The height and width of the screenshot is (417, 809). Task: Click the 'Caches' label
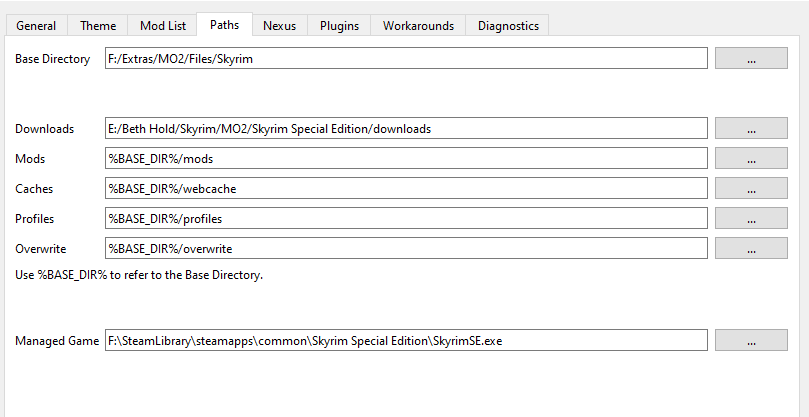[34, 189]
